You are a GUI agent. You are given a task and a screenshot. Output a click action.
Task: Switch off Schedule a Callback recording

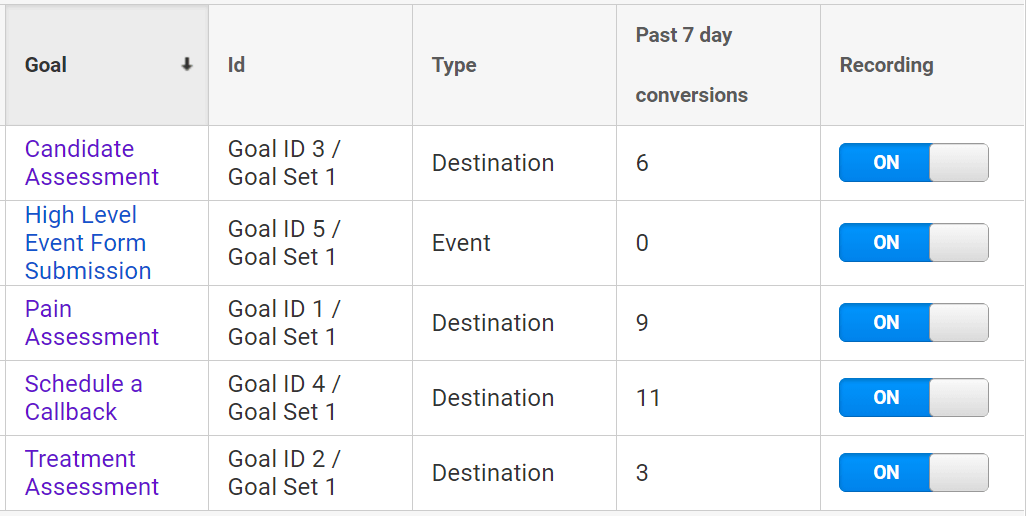click(913, 398)
